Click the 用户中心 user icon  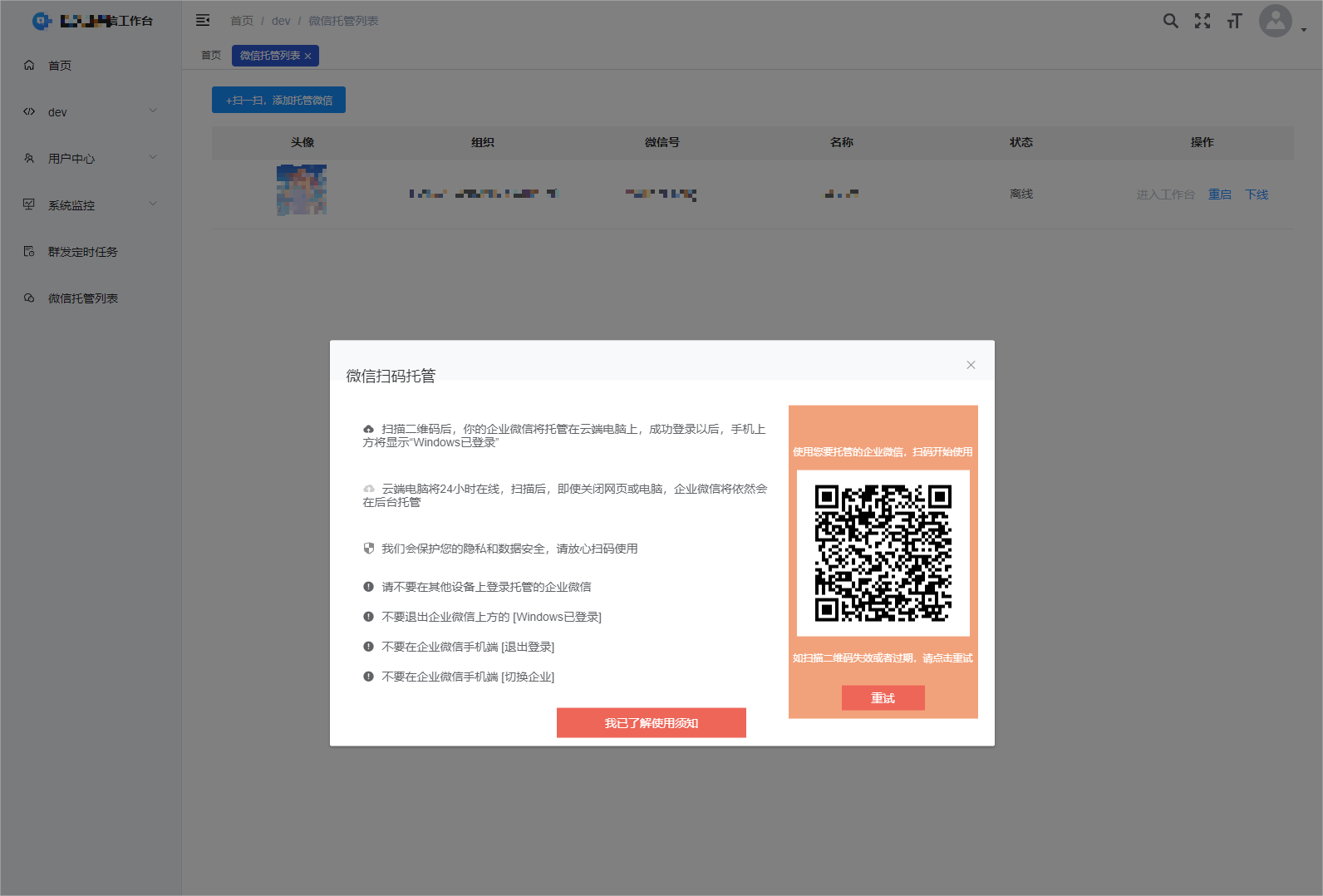29,158
